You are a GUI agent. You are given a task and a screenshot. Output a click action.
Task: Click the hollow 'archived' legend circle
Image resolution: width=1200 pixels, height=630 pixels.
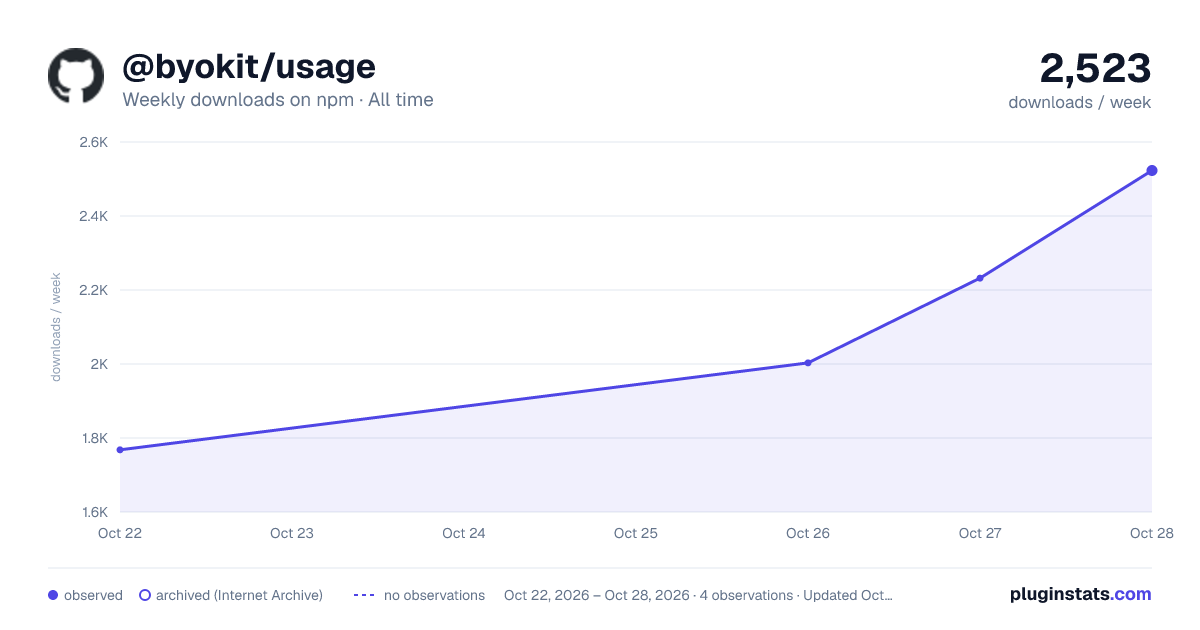tap(145, 595)
